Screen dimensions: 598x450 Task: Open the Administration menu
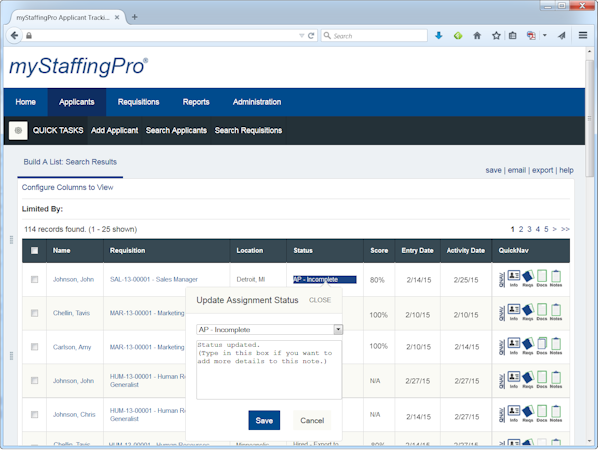tap(257, 102)
